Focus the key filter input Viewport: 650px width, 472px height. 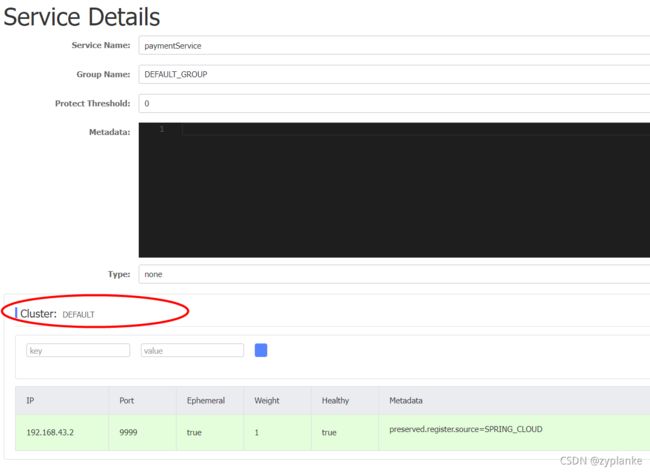point(78,350)
